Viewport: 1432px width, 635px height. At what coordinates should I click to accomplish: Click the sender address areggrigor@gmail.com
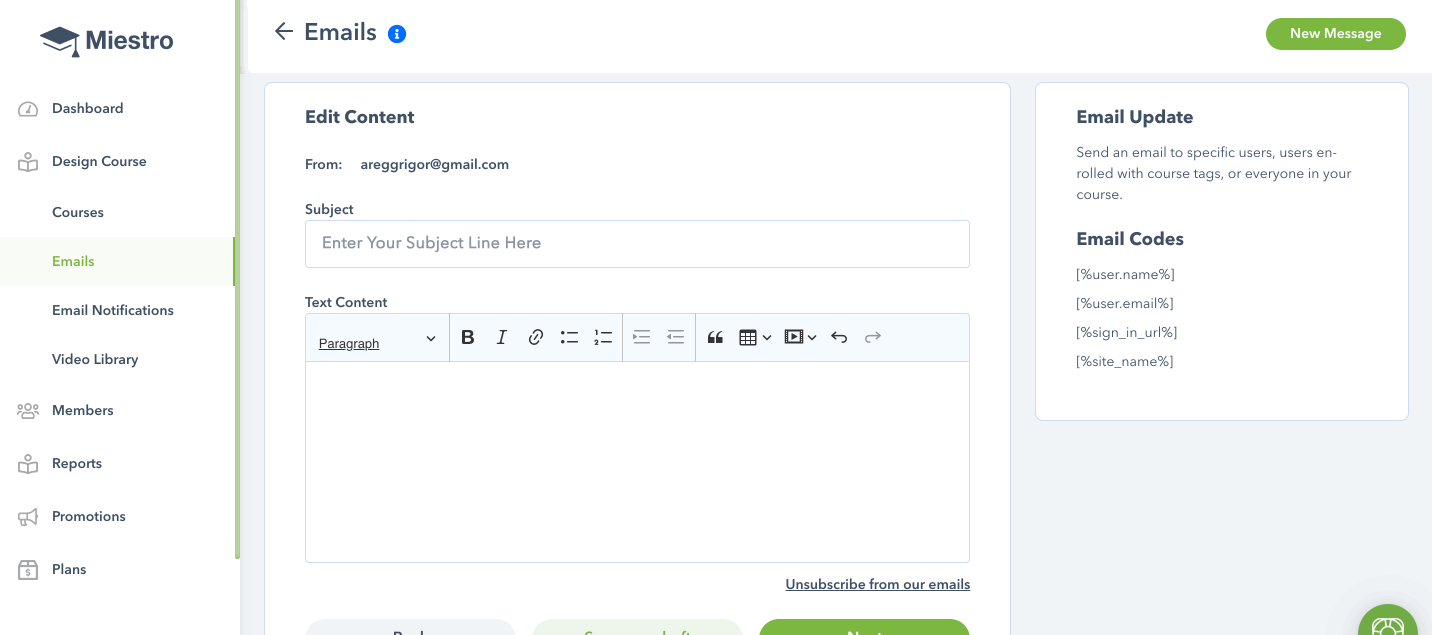tap(435, 165)
